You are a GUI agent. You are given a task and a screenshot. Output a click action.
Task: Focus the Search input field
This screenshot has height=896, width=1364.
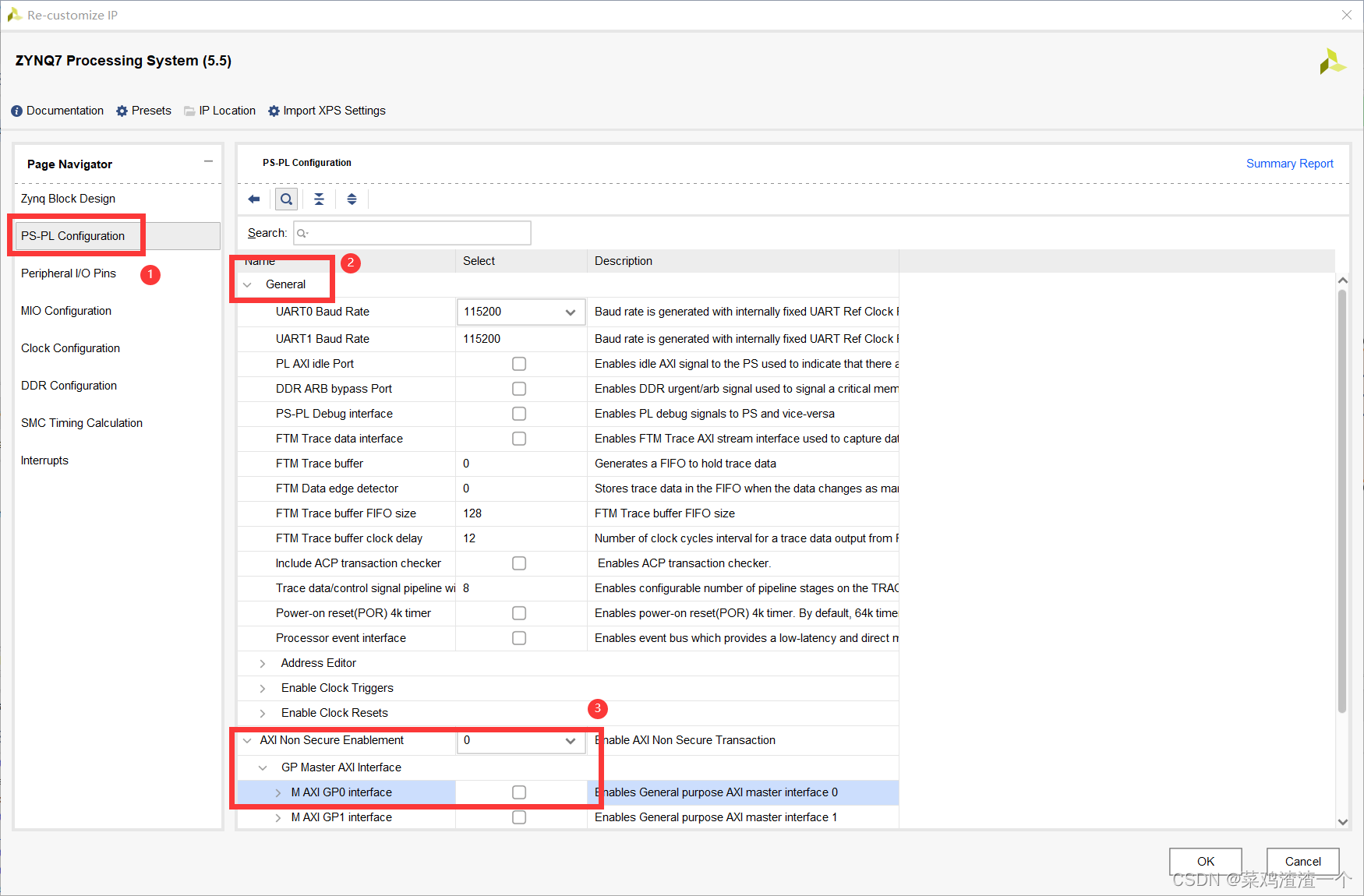(412, 233)
